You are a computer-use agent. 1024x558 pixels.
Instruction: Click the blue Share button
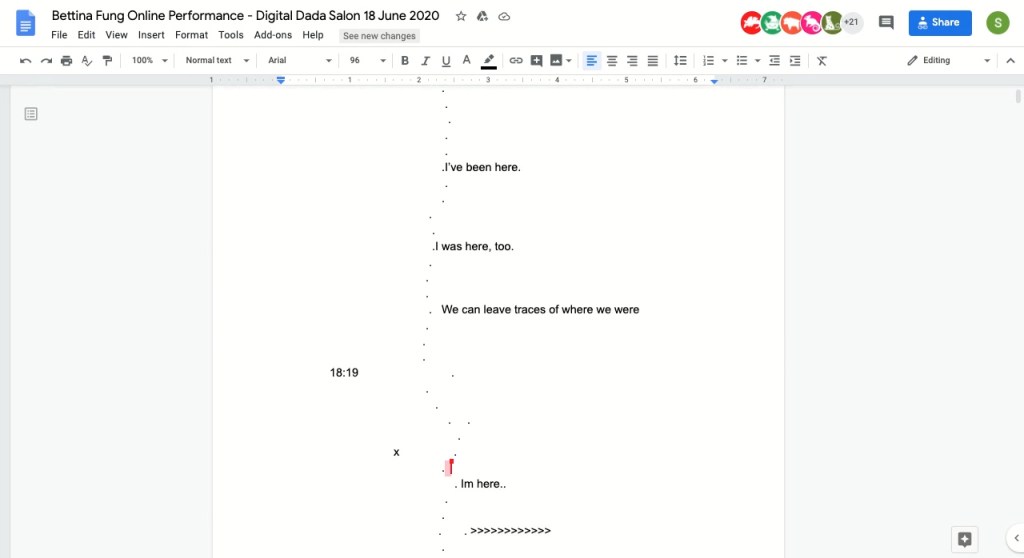[x=939, y=22]
